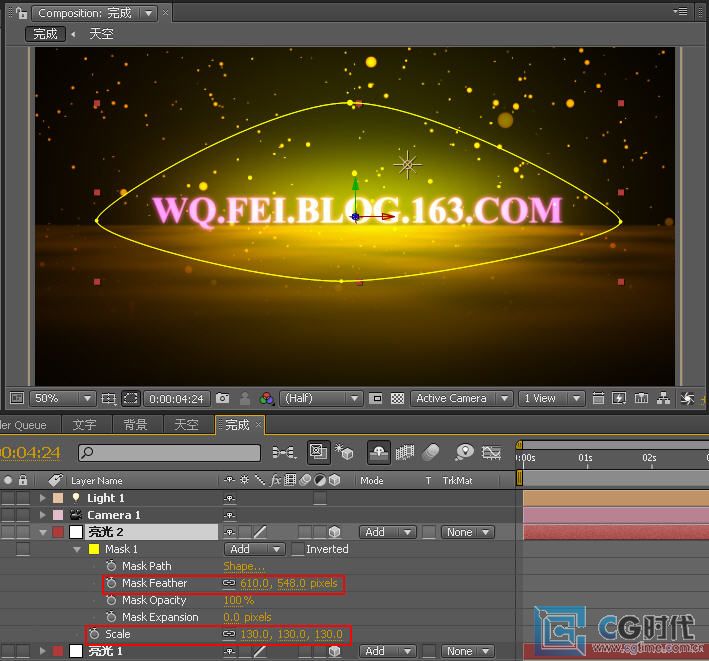Enable frame blending for all layers
This screenshot has width=709, height=661.
(x=405, y=452)
